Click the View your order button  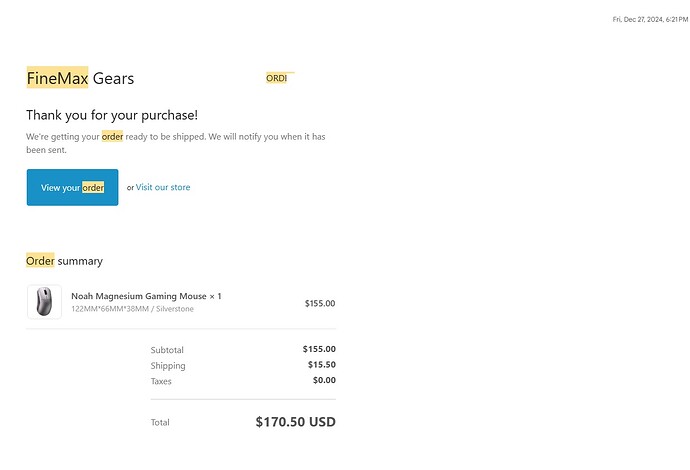pyautogui.click(x=72, y=187)
